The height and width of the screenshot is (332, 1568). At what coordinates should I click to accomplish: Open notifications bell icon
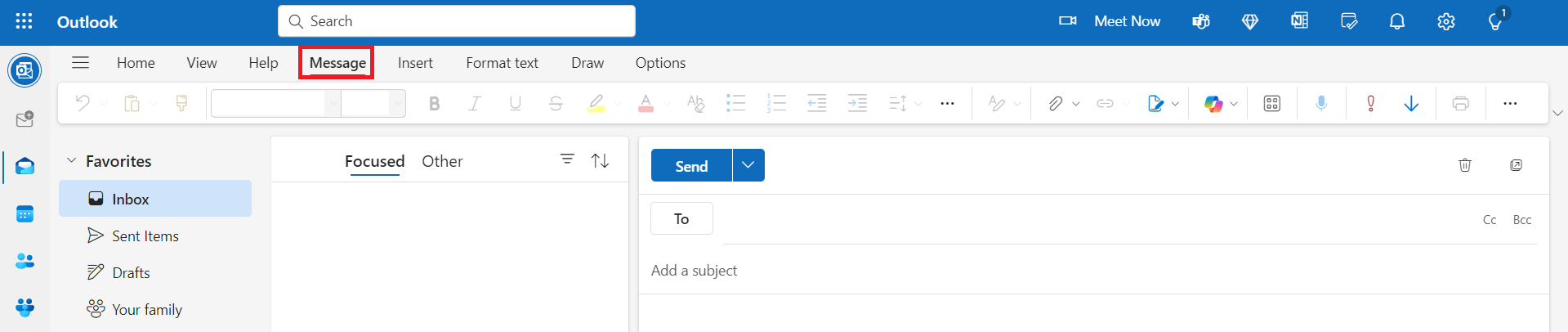1397,21
